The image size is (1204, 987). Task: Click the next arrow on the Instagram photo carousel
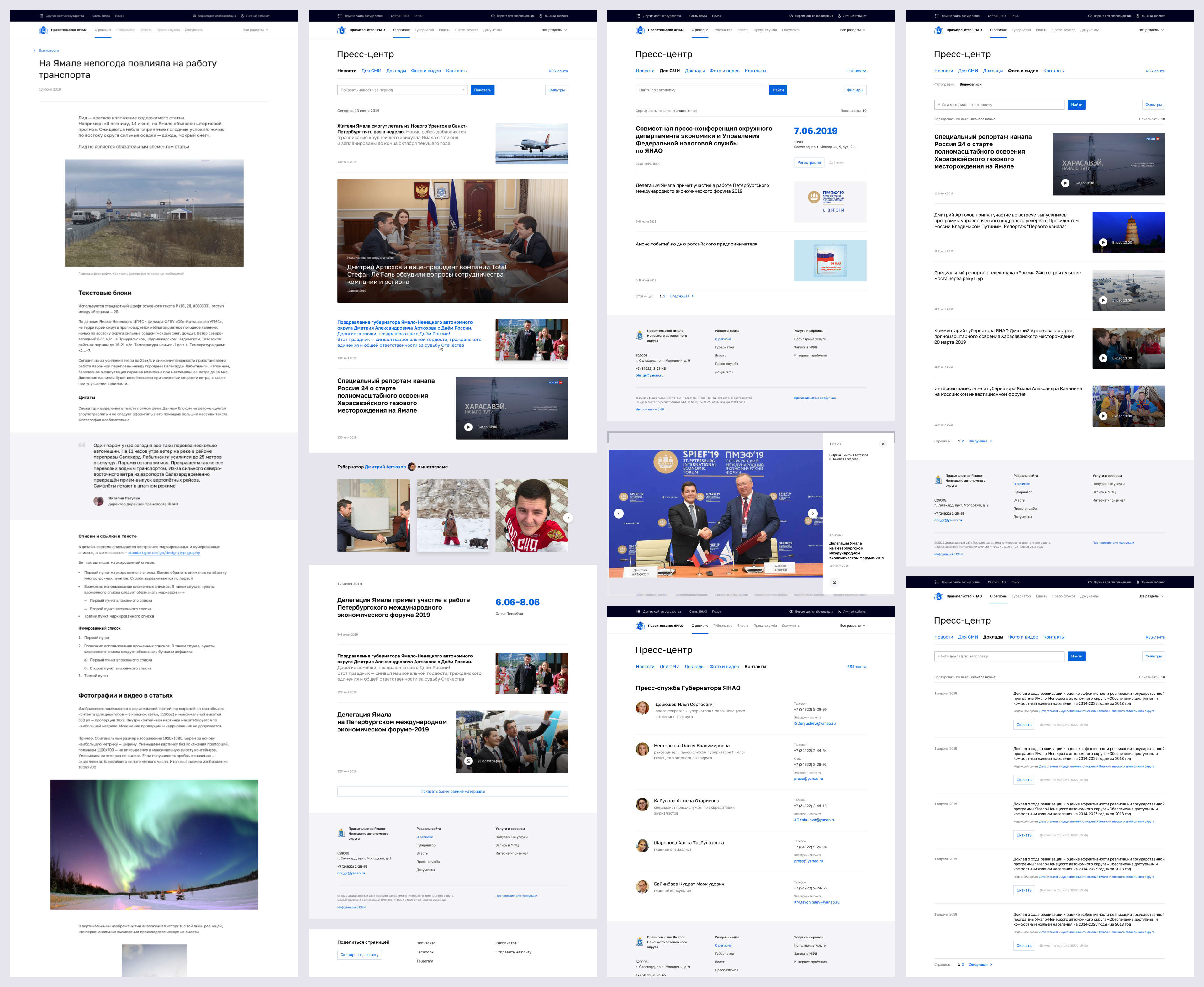(568, 518)
